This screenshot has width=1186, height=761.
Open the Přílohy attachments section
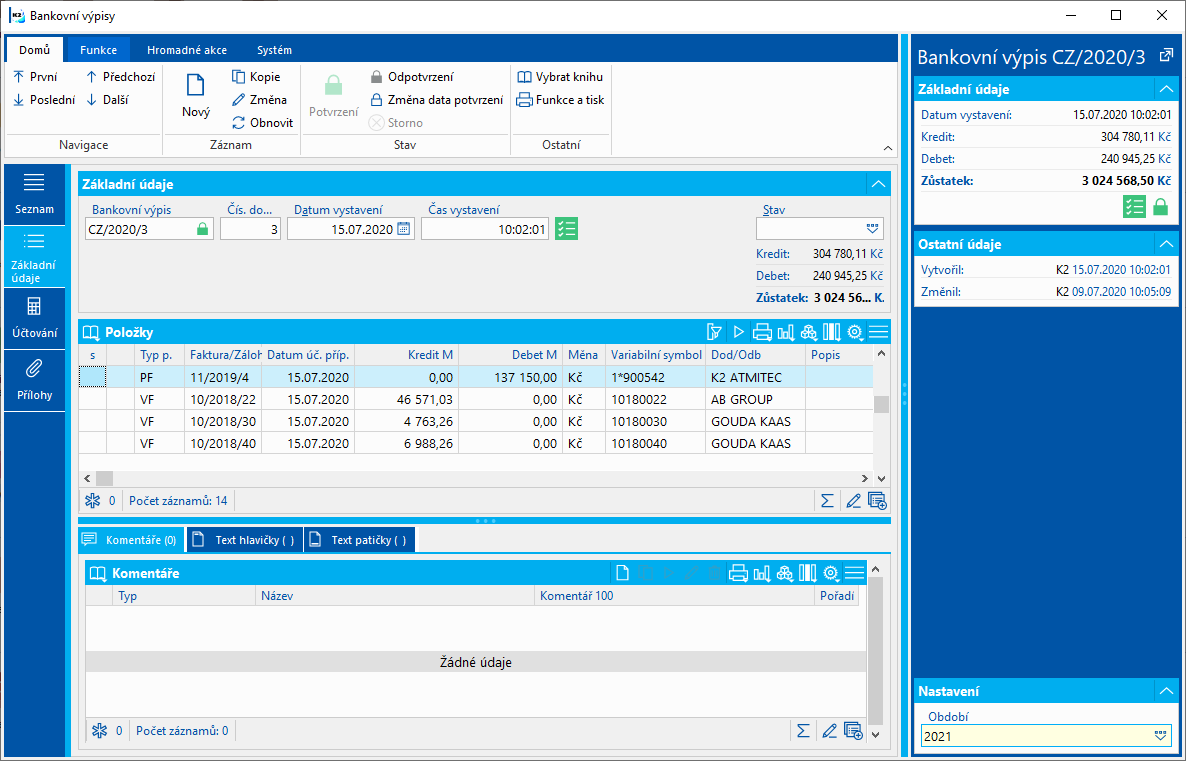click(34, 380)
